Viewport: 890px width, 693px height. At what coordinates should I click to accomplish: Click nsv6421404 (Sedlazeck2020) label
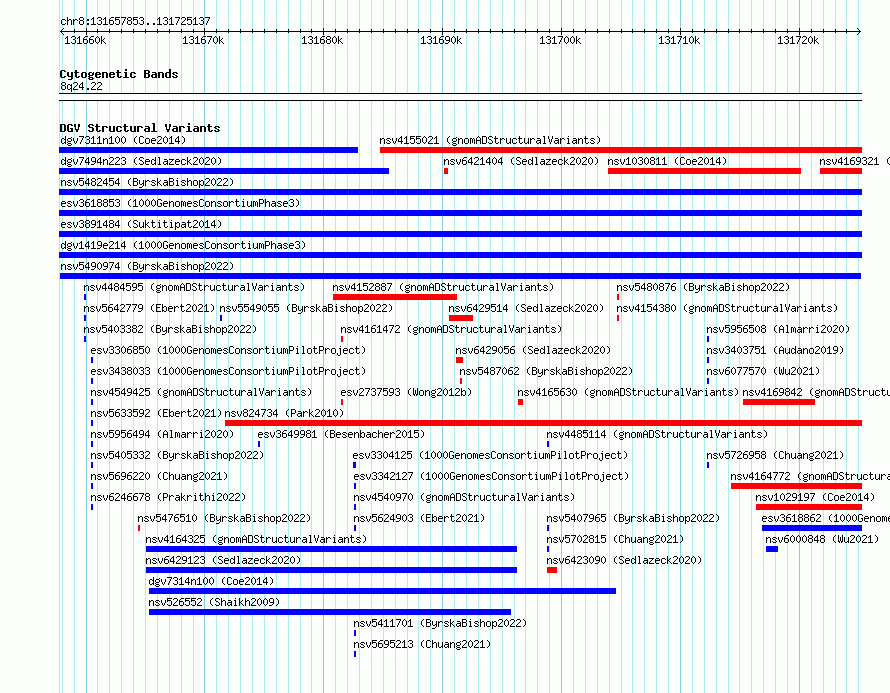coord(521,161)
